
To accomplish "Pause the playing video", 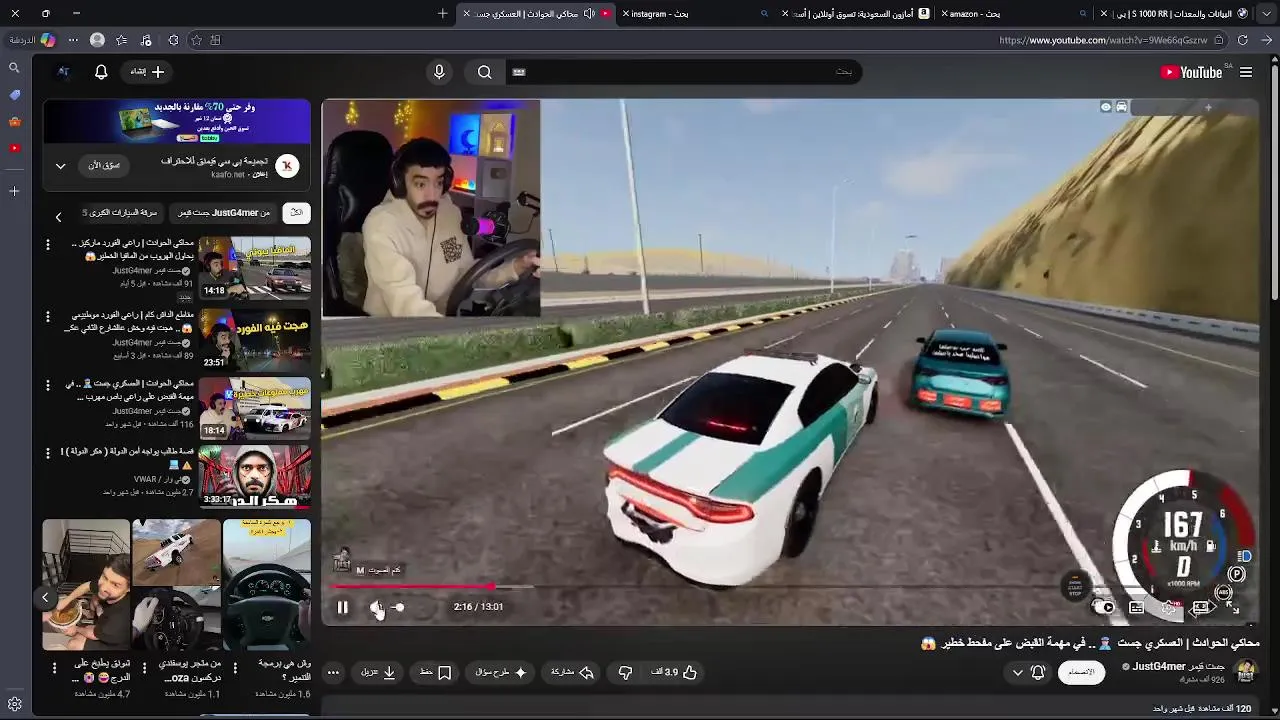I will click(x=342, y=607).
